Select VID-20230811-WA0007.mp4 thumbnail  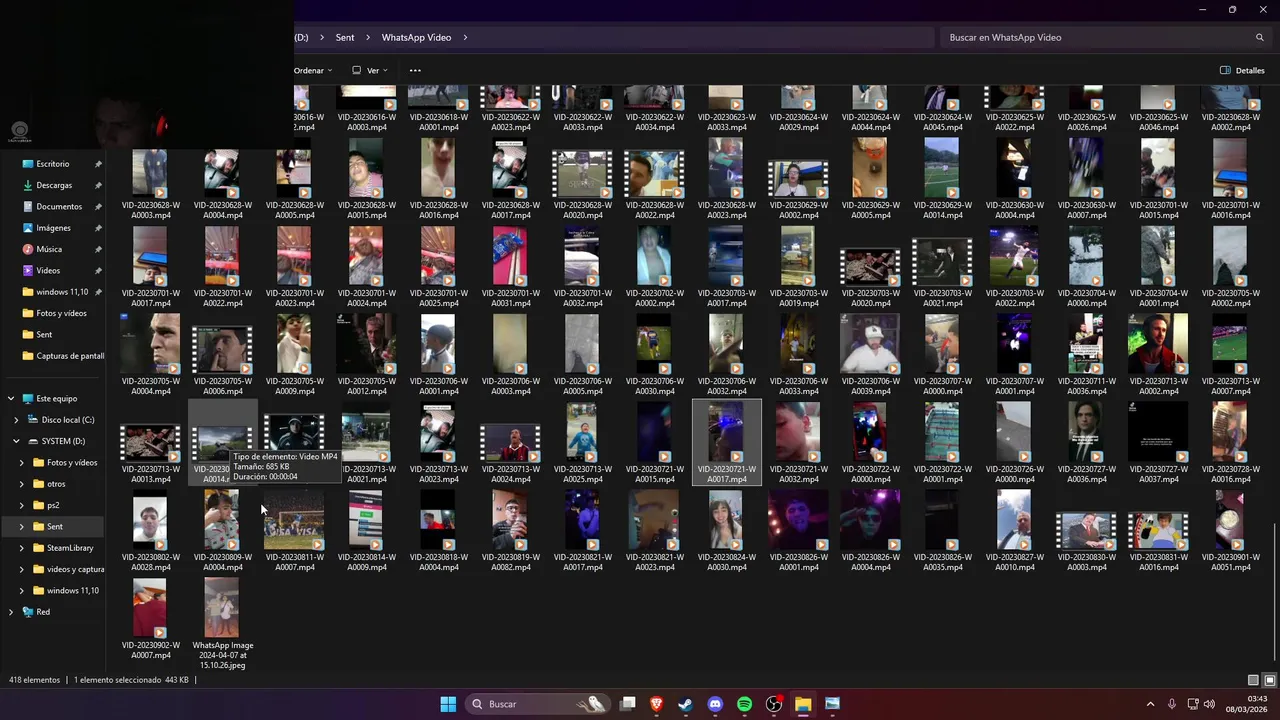tap(294, 521)
